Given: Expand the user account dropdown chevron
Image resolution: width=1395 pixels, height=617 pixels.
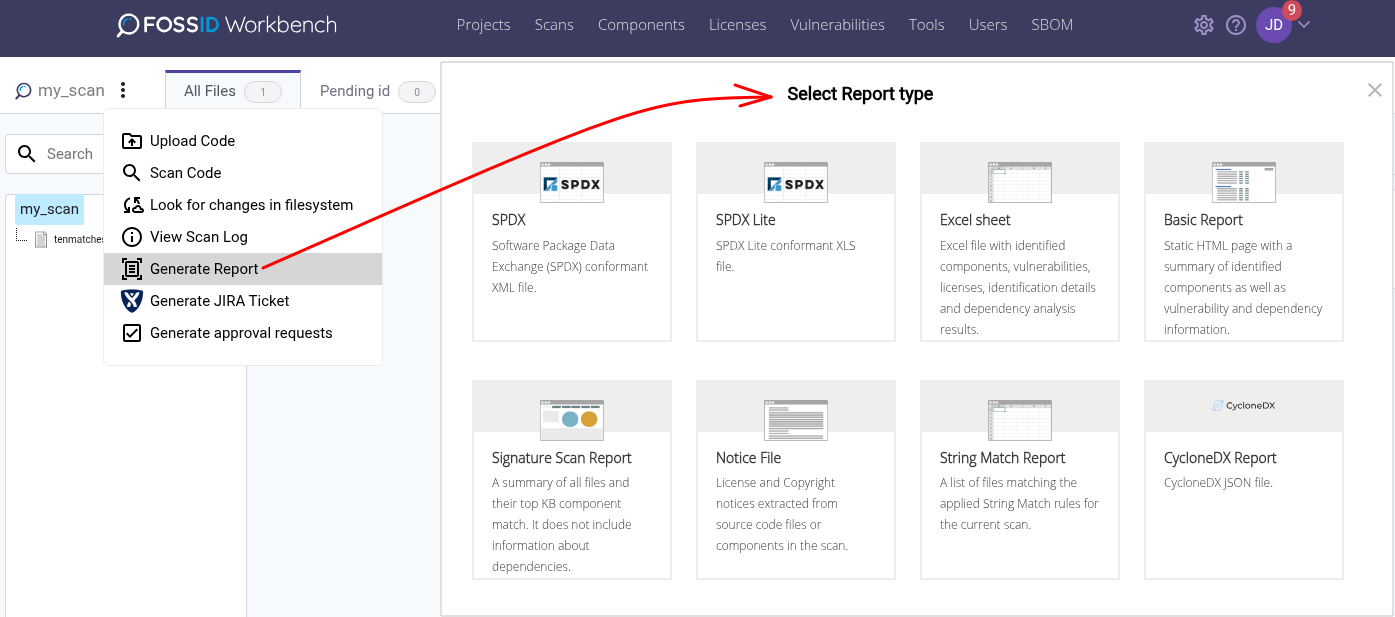Looking at the screenshot, I should click(1304, 25).
